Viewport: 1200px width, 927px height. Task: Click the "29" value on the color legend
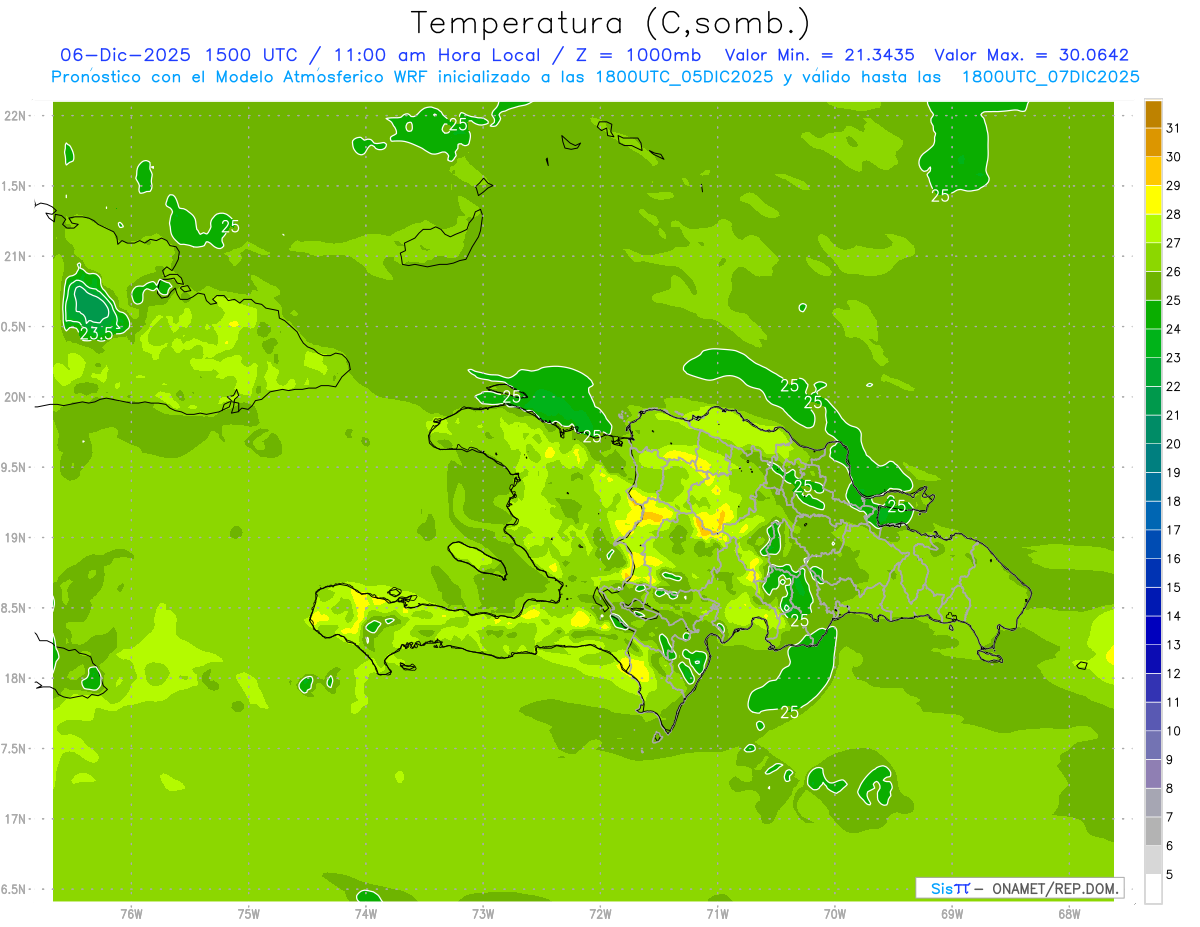1174,186
